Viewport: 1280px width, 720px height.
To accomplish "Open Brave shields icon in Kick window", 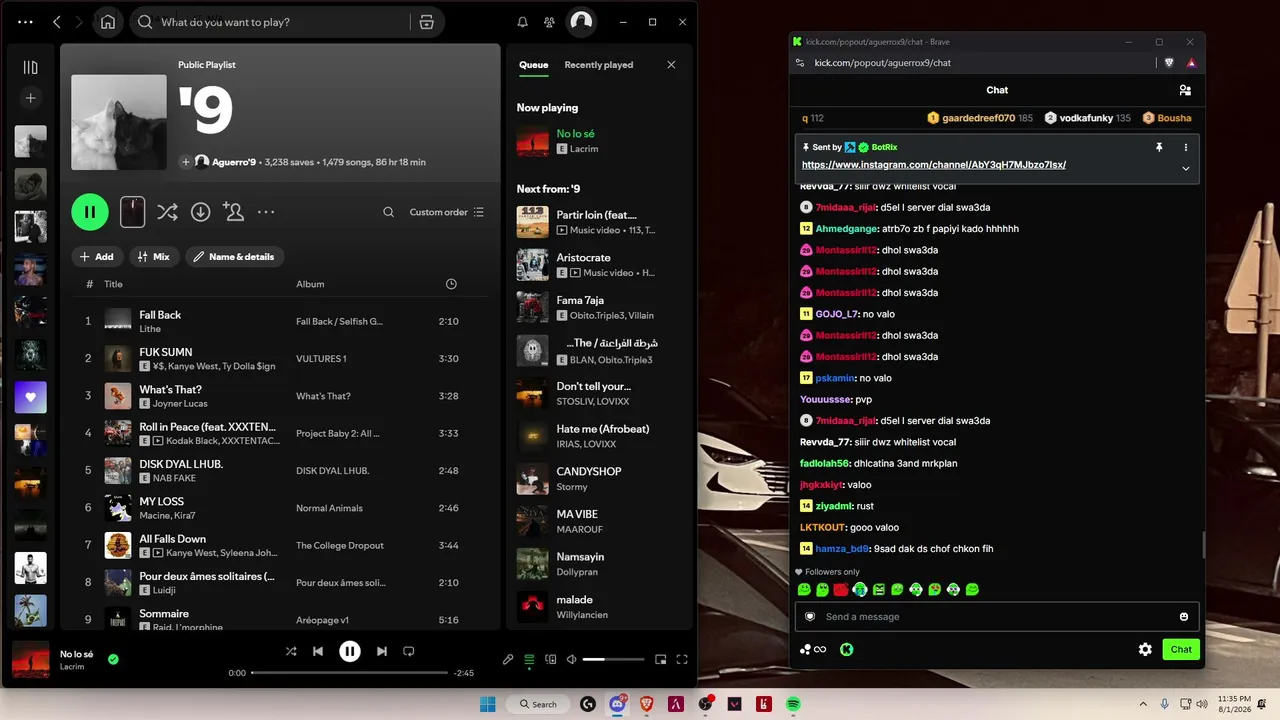I will 1169,62.
